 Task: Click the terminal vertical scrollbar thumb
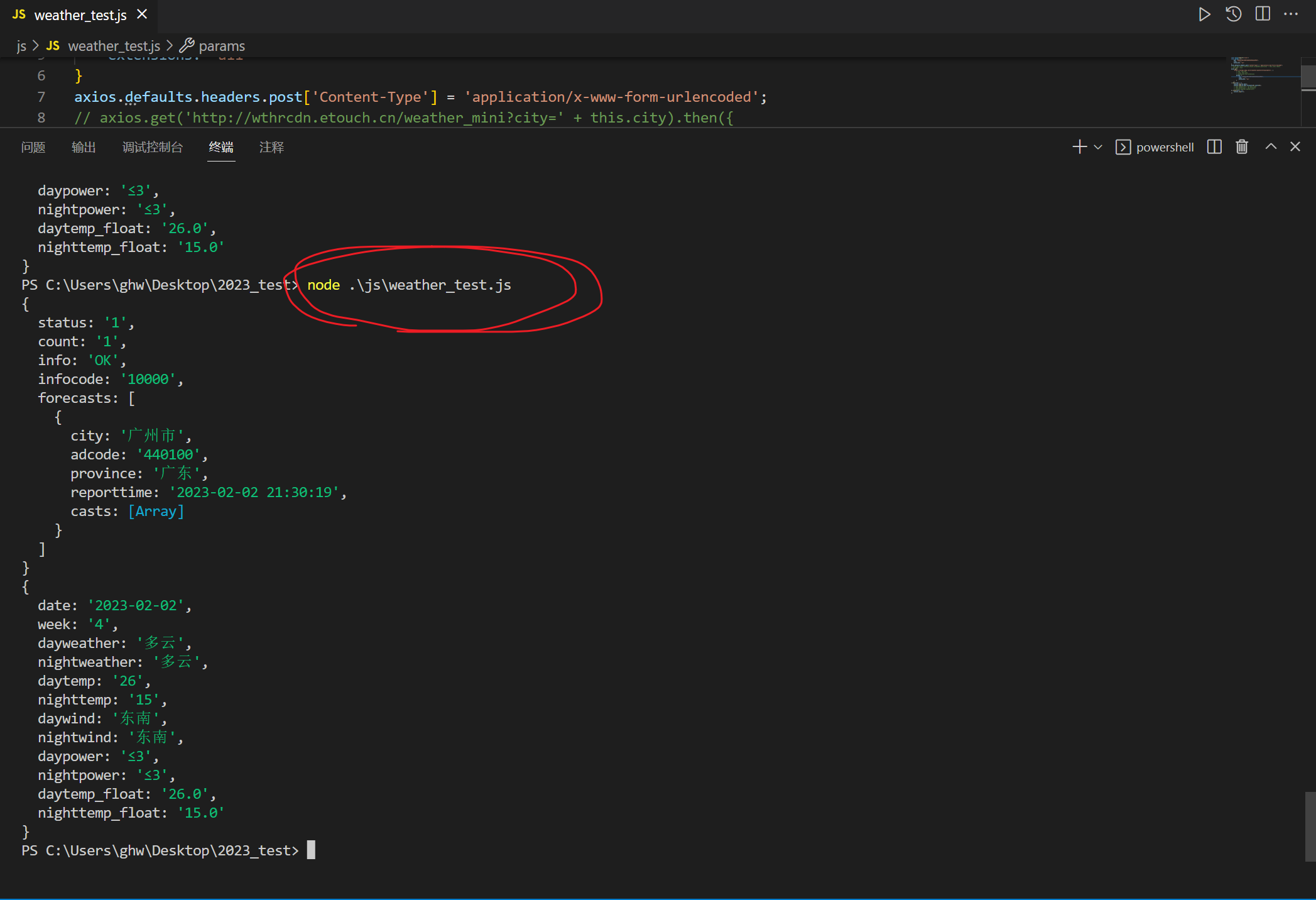click(x=1310, y=826)
